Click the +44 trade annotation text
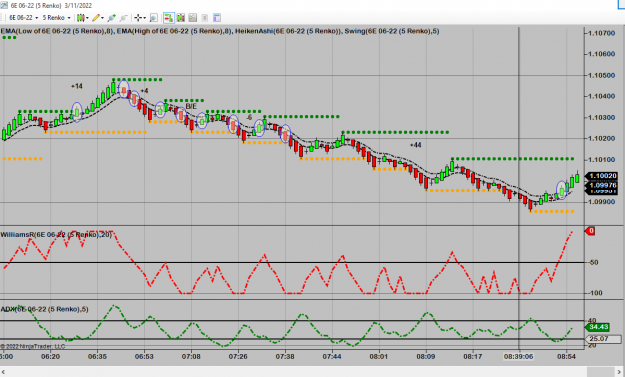Image resolution: width=625 pixels, height=377 pixels. tap(415, 145)
